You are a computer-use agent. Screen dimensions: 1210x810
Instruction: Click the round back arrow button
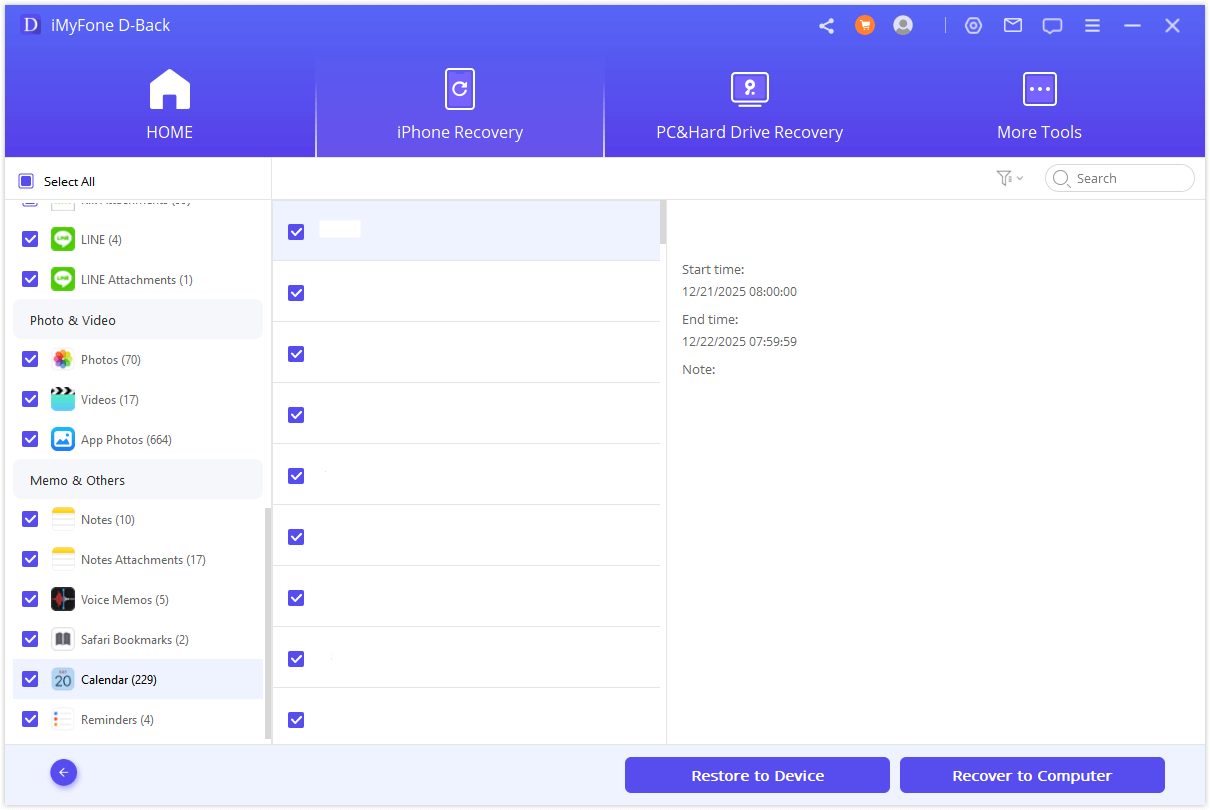click(64, 772)
